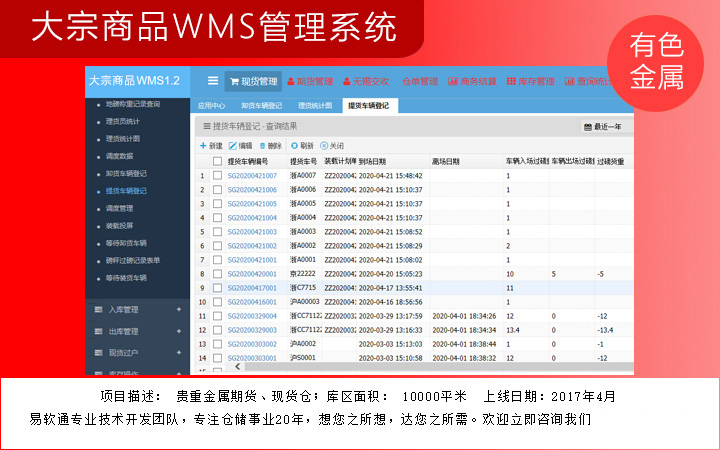The image size is (720, 450).
Task: Click the list icon beside 提货车辆登记-查询结果
Action: pos(207,126)
